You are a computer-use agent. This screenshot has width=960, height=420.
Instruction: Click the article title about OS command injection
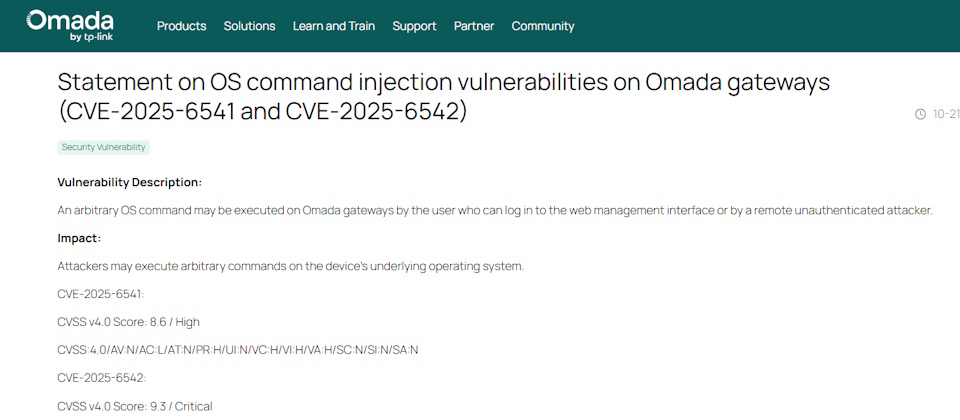coord(444,96)
